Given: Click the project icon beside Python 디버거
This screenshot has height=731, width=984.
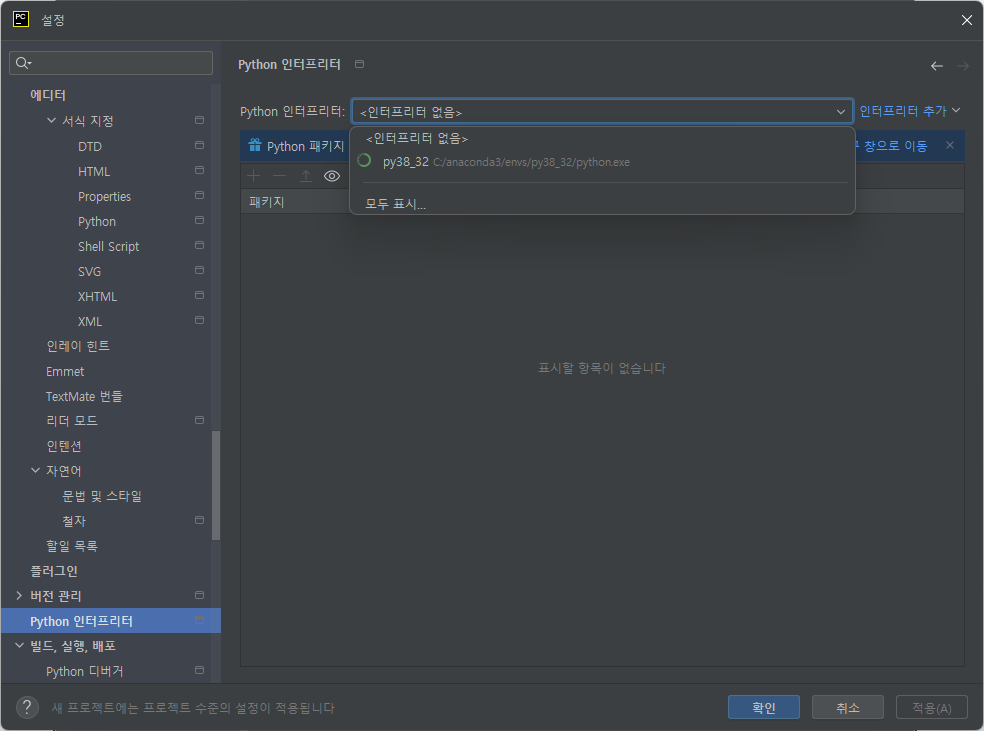Looking at the screenshot, I should coord(200,670).
